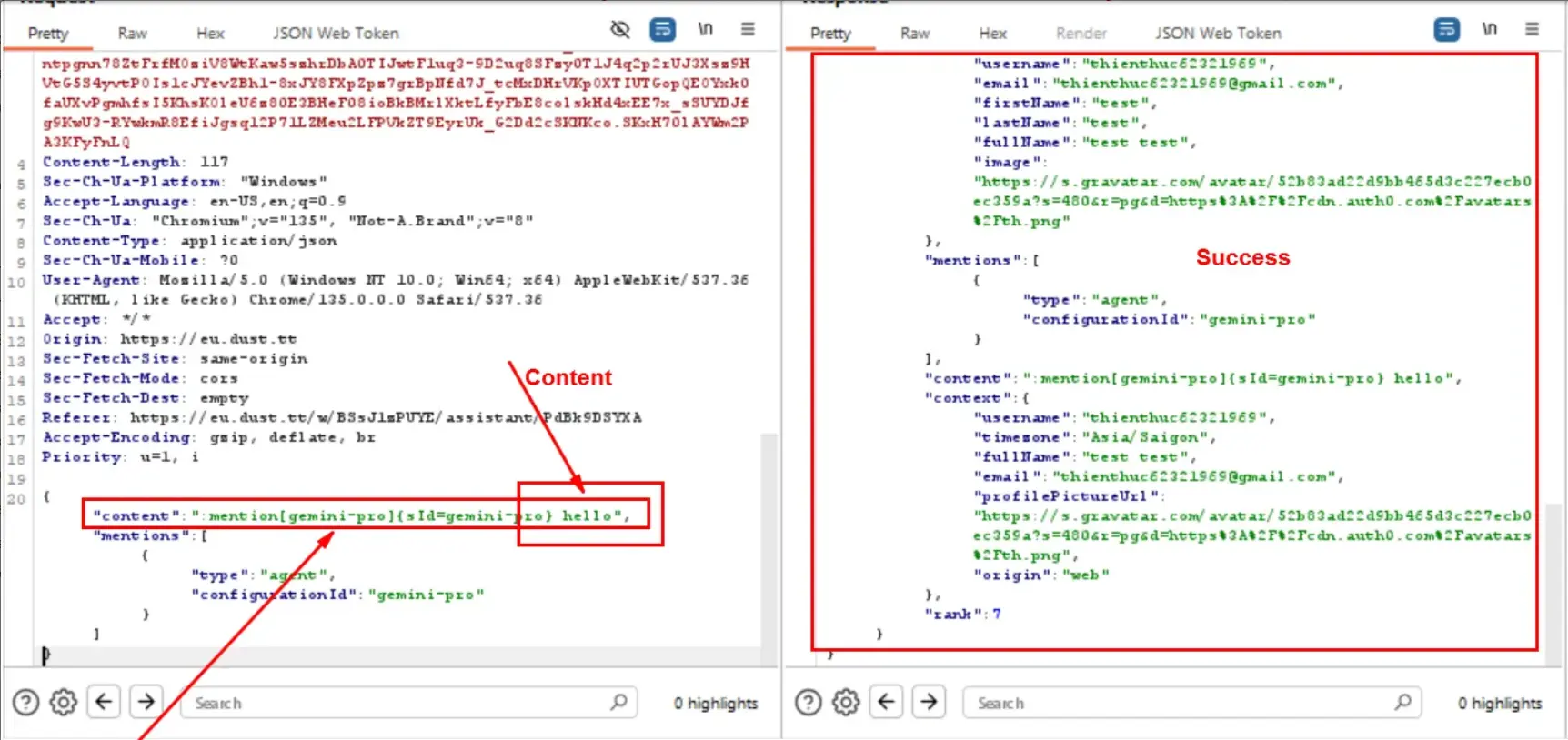This screenshot has width=1568, height=740.
Task: Open request search help icon
Action: (x=26, y=702)
